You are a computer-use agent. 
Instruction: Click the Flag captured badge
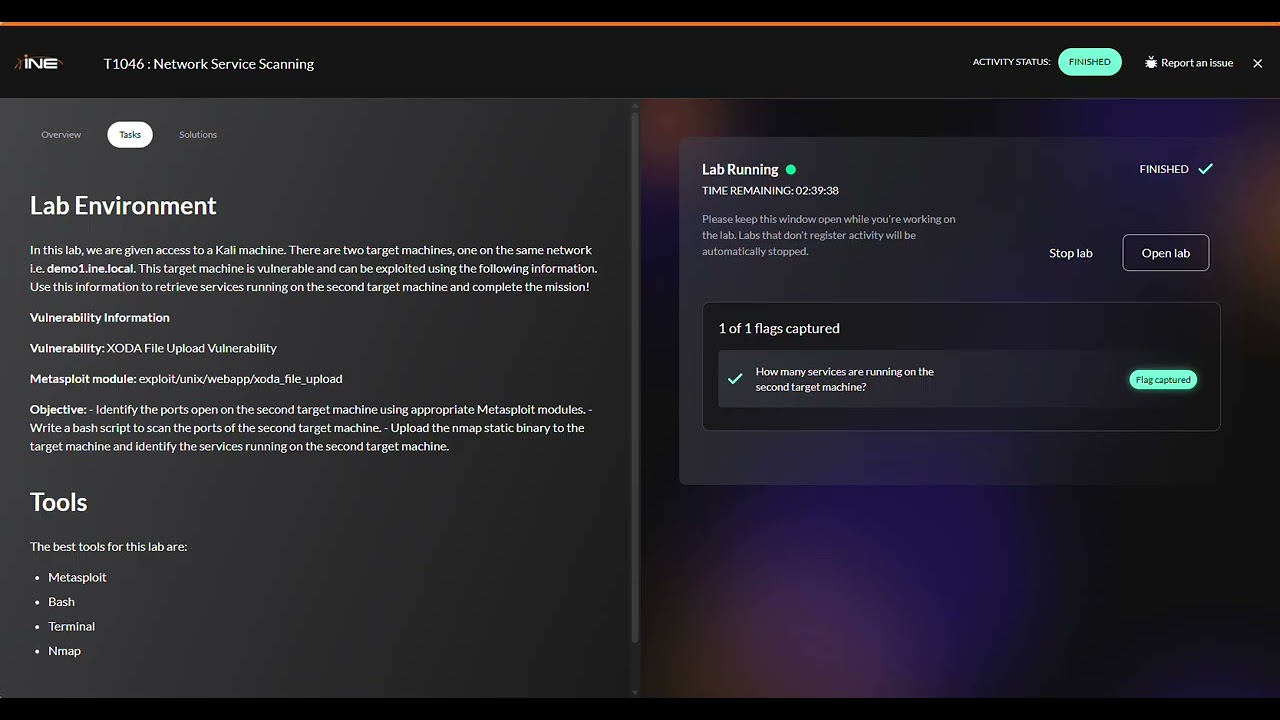[x=1163, y=380]
